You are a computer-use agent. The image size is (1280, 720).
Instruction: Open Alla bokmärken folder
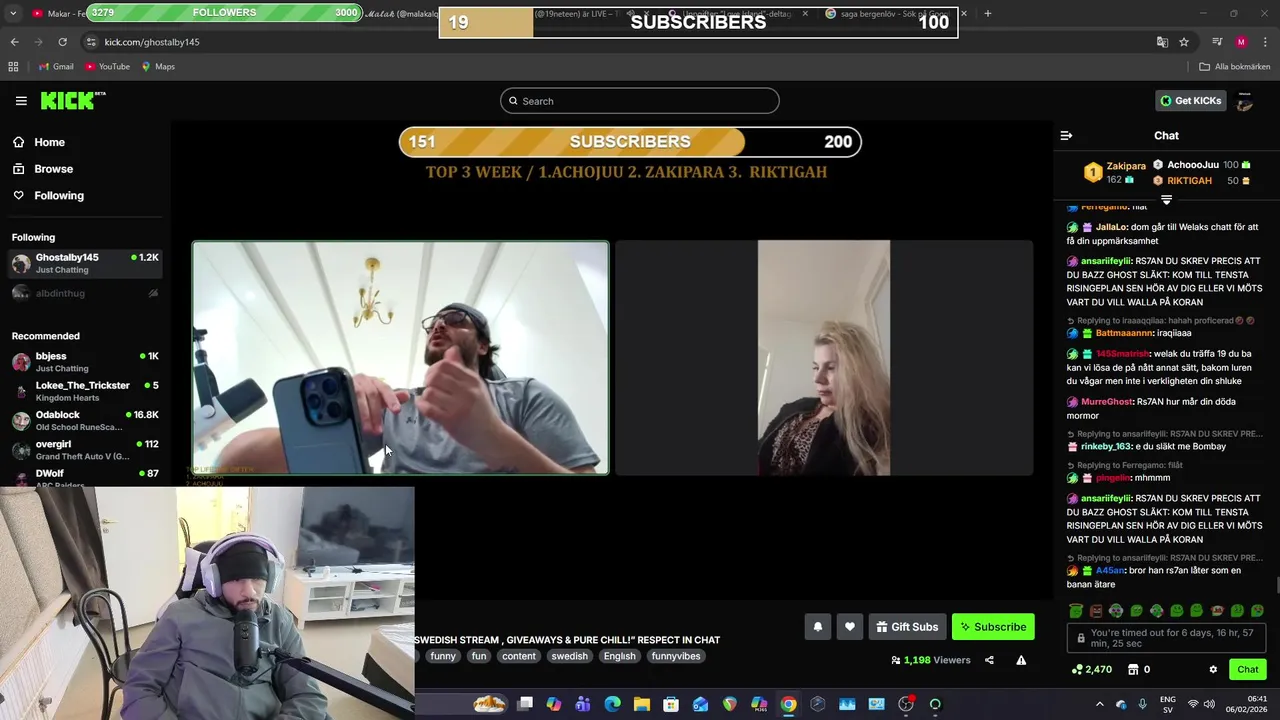1235,67
